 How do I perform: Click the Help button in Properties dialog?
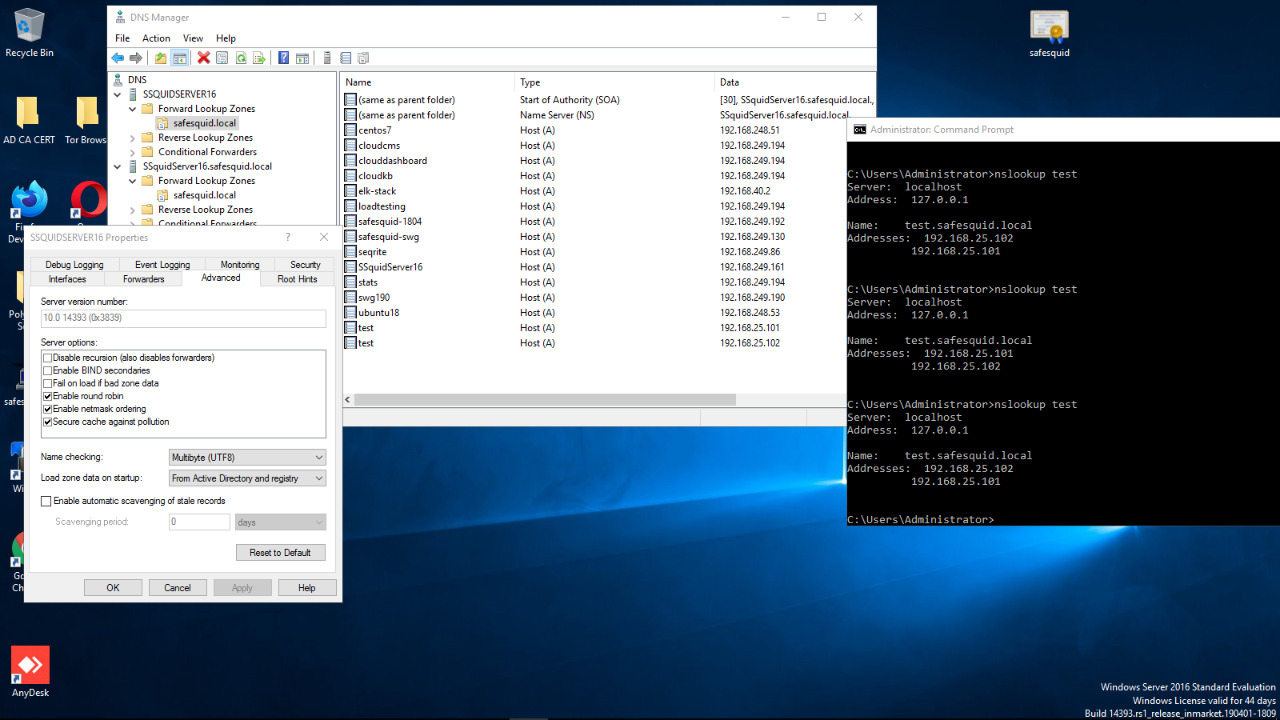306,588
